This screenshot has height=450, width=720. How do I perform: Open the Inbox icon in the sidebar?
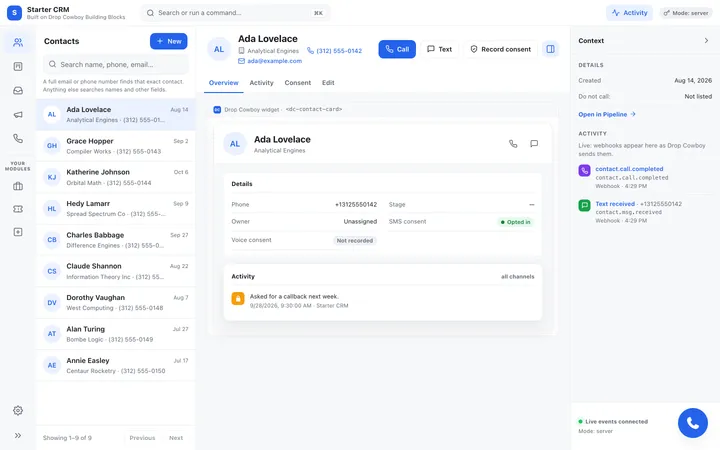tap(18, 90)
